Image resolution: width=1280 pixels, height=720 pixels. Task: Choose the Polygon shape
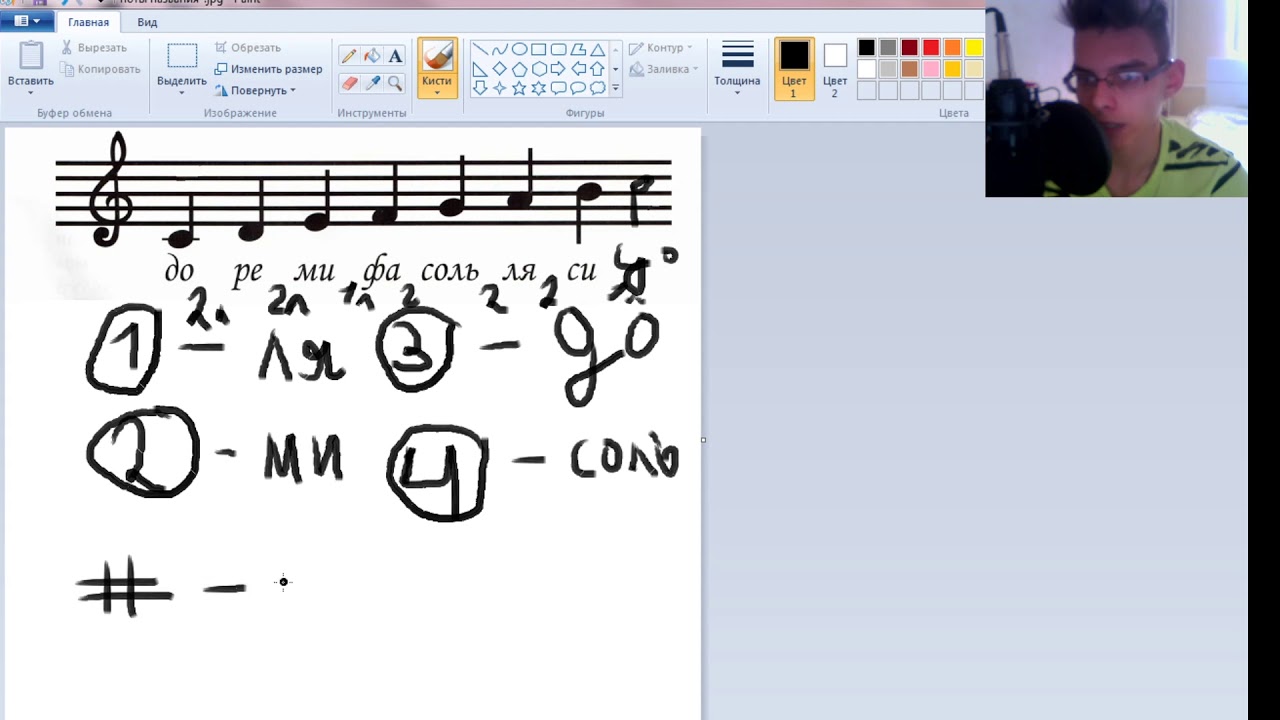click(x=578, y=49)
